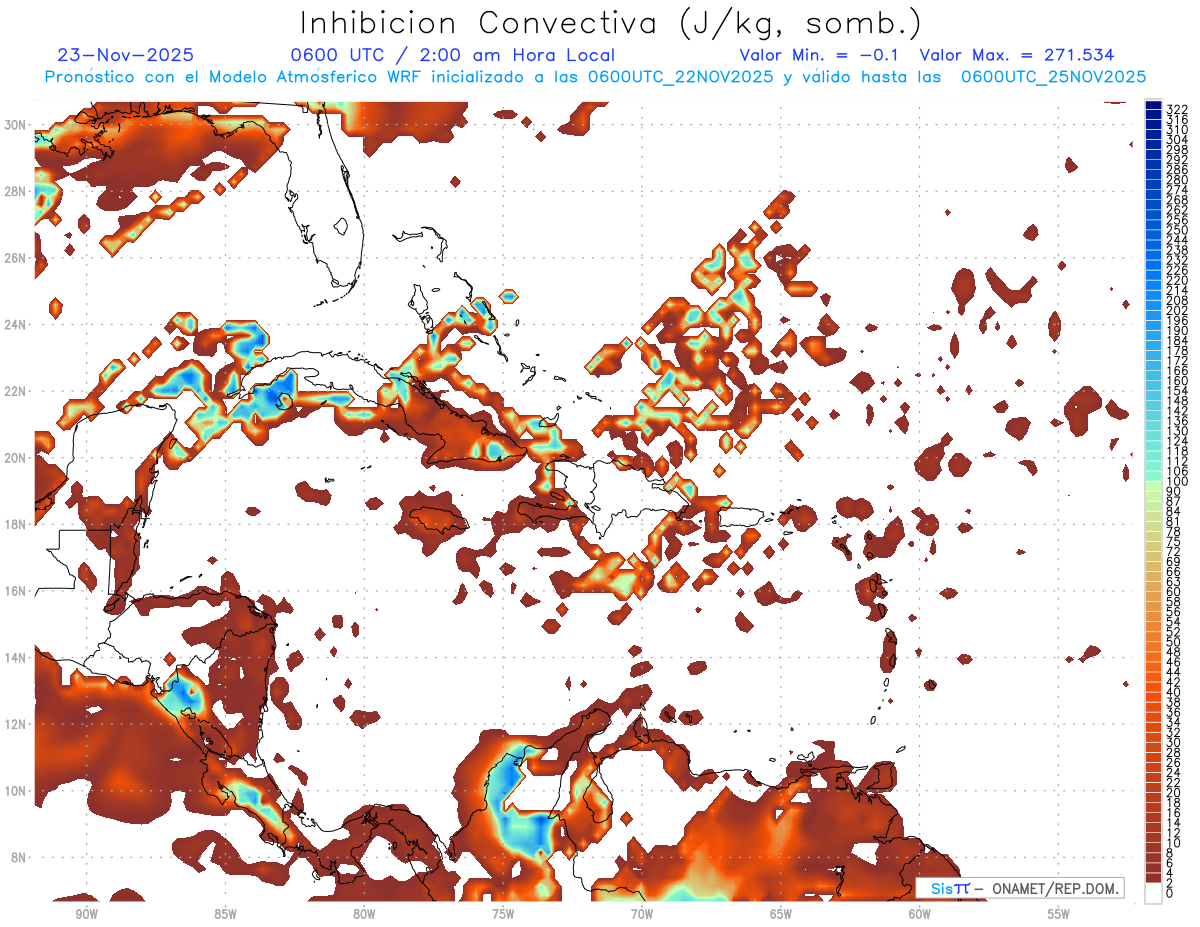
Task: Click the '80W' longitude label
Action: pyautogui.click(x=364, y=914)
